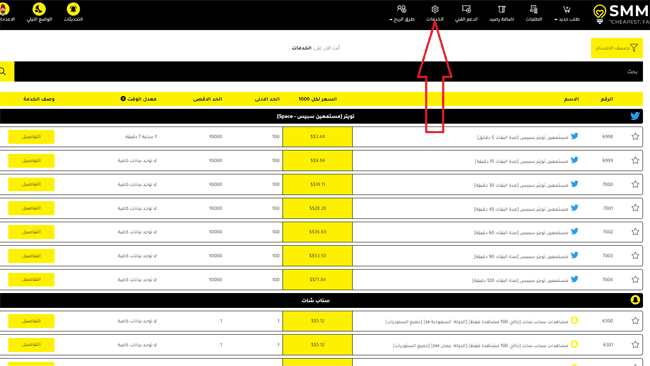The height and width of the screenshot is (366, 650).
Task: Favorite service 6998 with its star
Action: click(x=635, y=136)
